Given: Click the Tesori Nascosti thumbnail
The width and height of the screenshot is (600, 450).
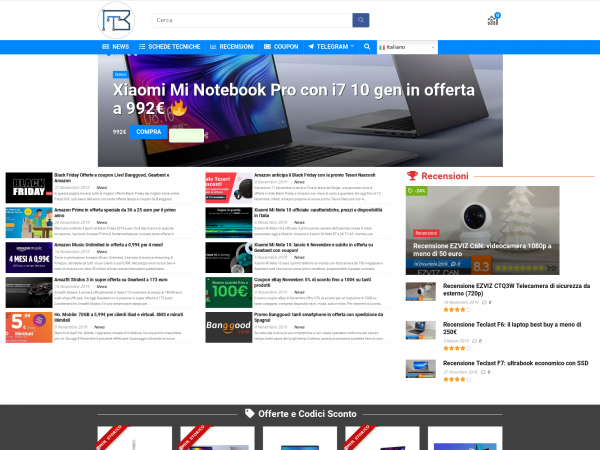Looking at the screenshot, I should click(x=229, y=188).
